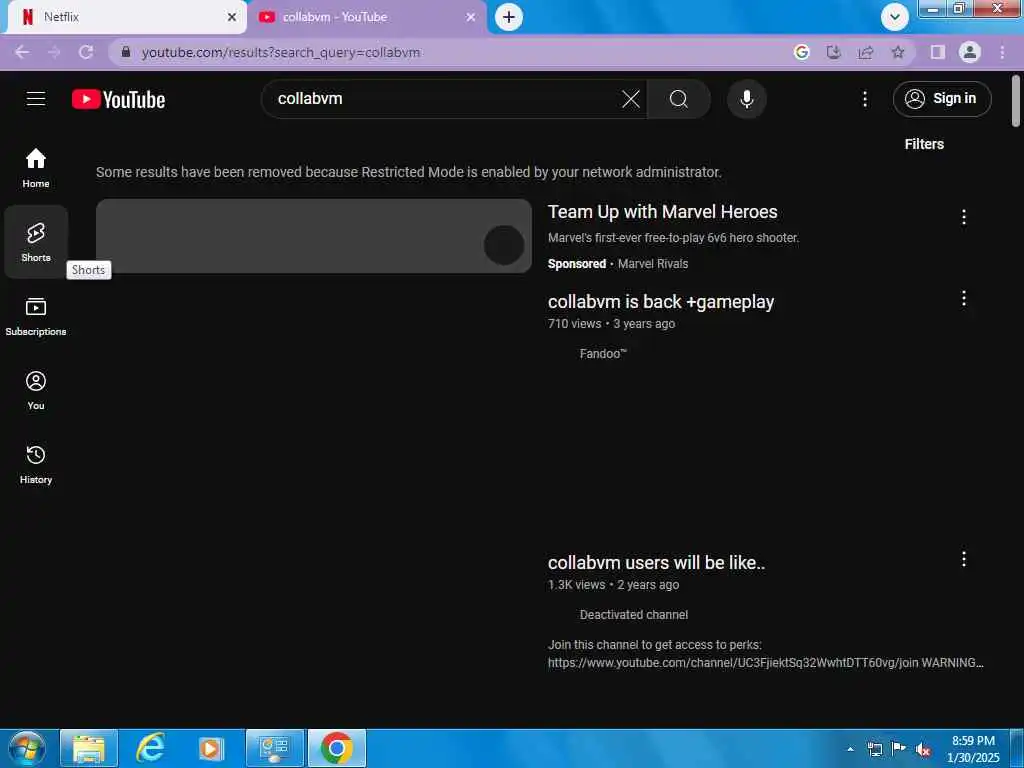The height and width of the screenshot is (768, 1024).
Task: Click the sponsored ad thumbnail placeholder
Action: 313,236
